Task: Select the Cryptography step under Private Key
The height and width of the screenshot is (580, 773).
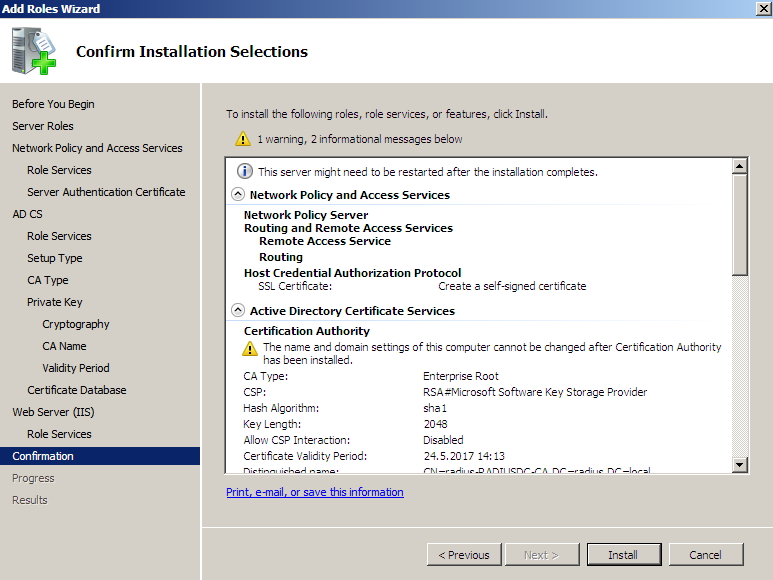Action: coord(76,324)
